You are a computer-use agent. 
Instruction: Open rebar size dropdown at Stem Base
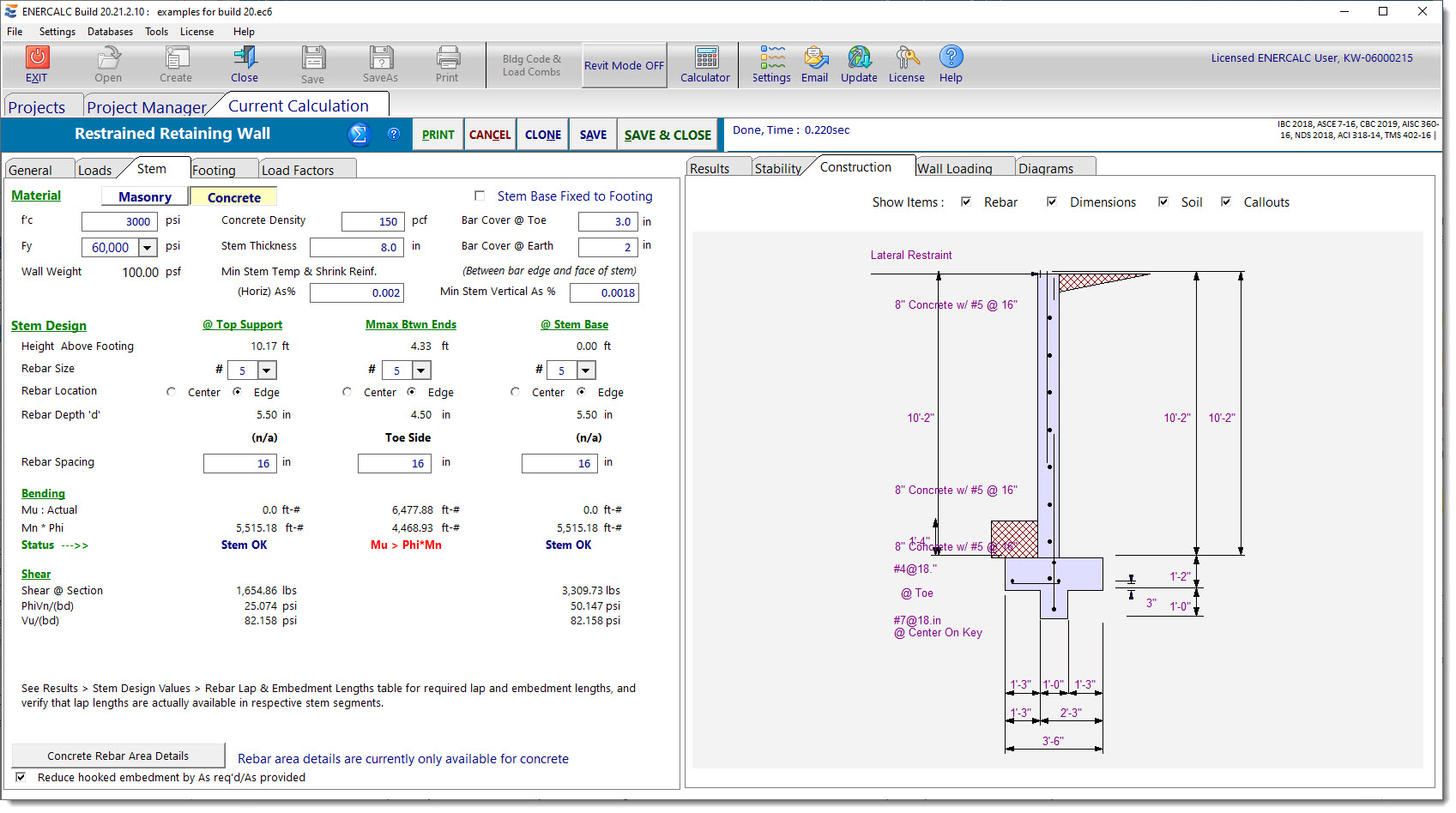point(586,370)
